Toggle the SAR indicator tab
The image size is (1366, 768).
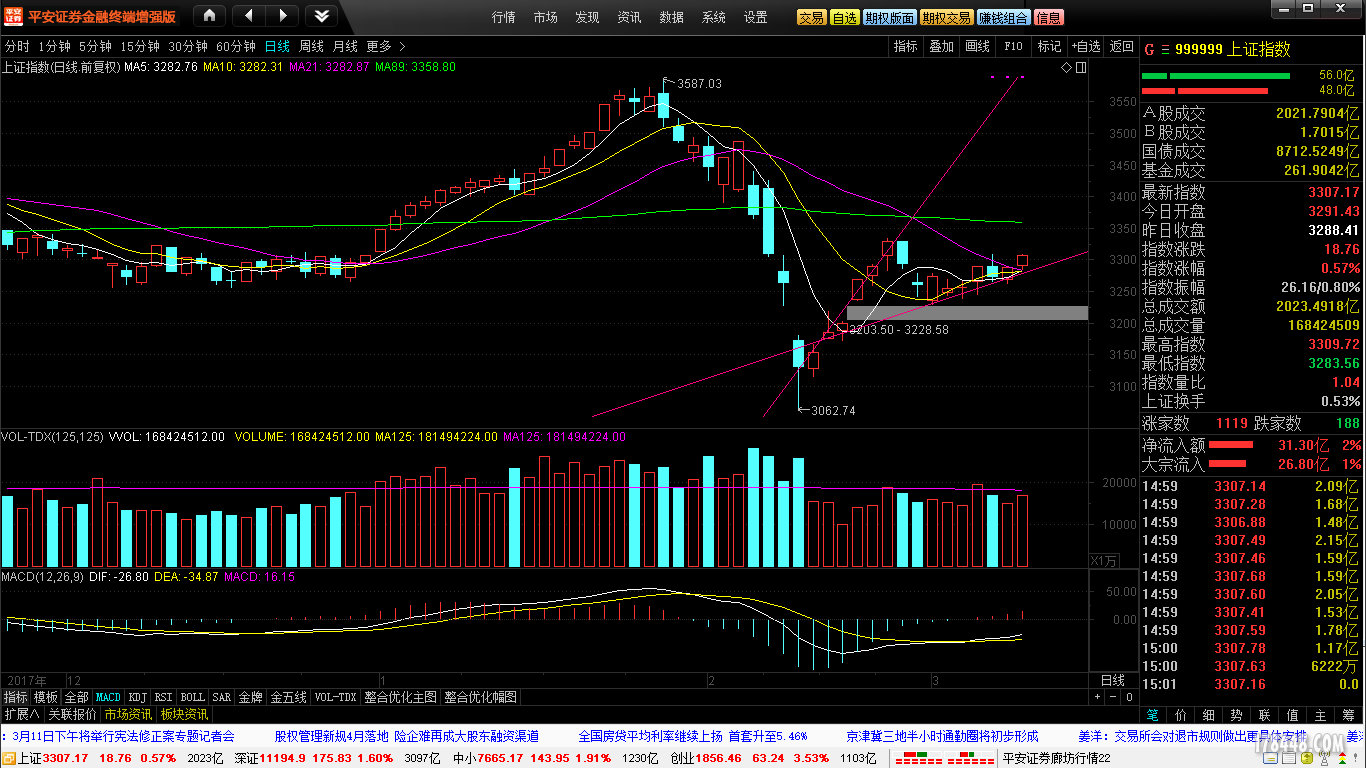[222, 697]
